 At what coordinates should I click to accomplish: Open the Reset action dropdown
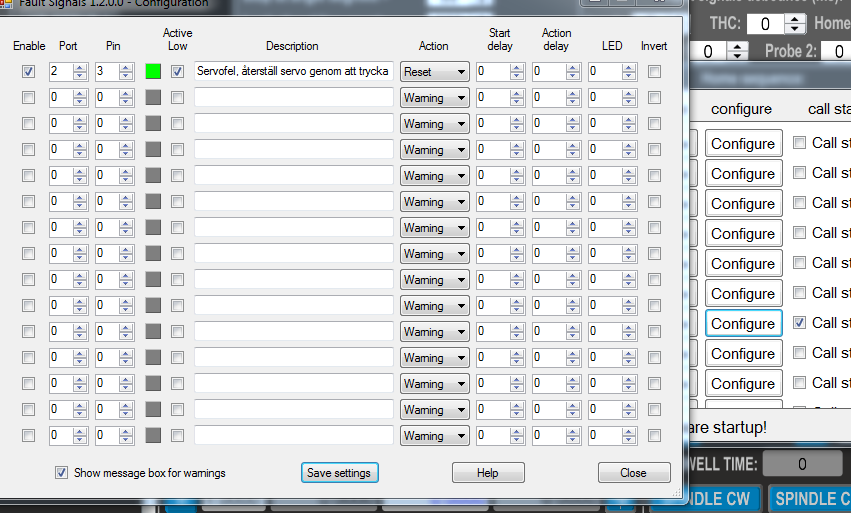[435, 72]
